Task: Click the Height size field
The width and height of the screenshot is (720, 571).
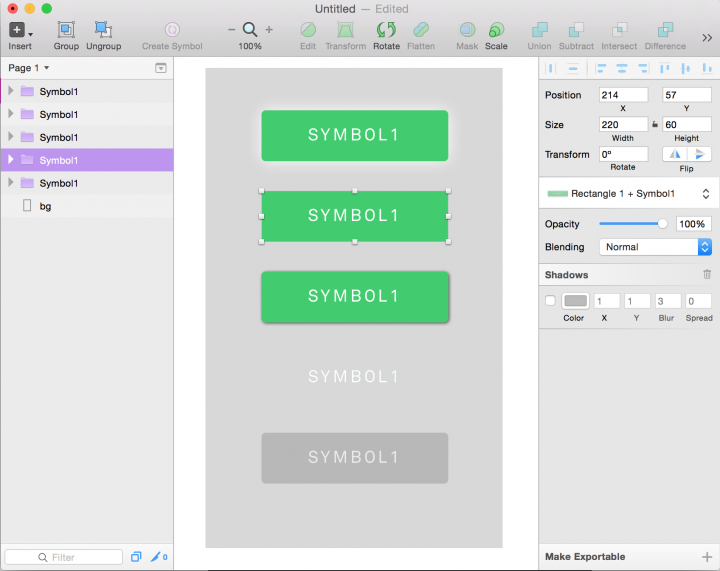Action: [x=686, y=124]
